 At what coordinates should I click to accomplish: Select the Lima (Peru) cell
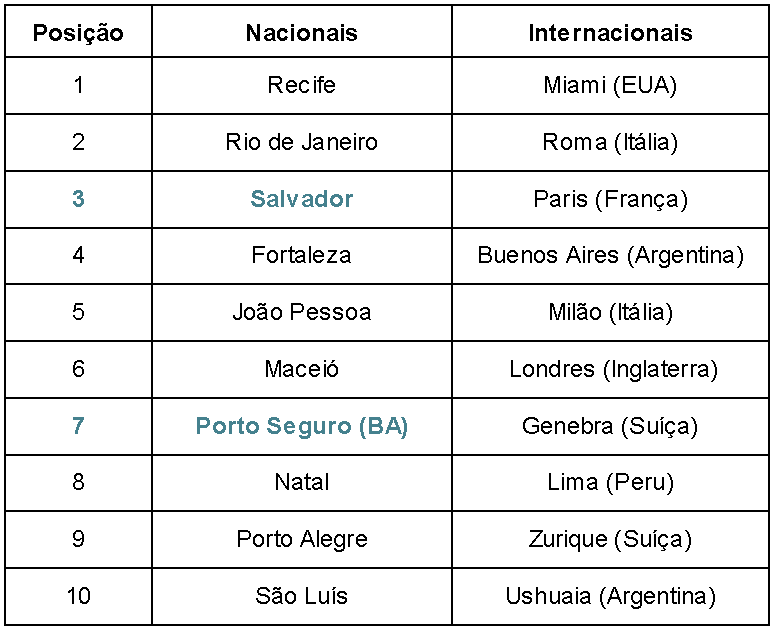pos(610,482)
